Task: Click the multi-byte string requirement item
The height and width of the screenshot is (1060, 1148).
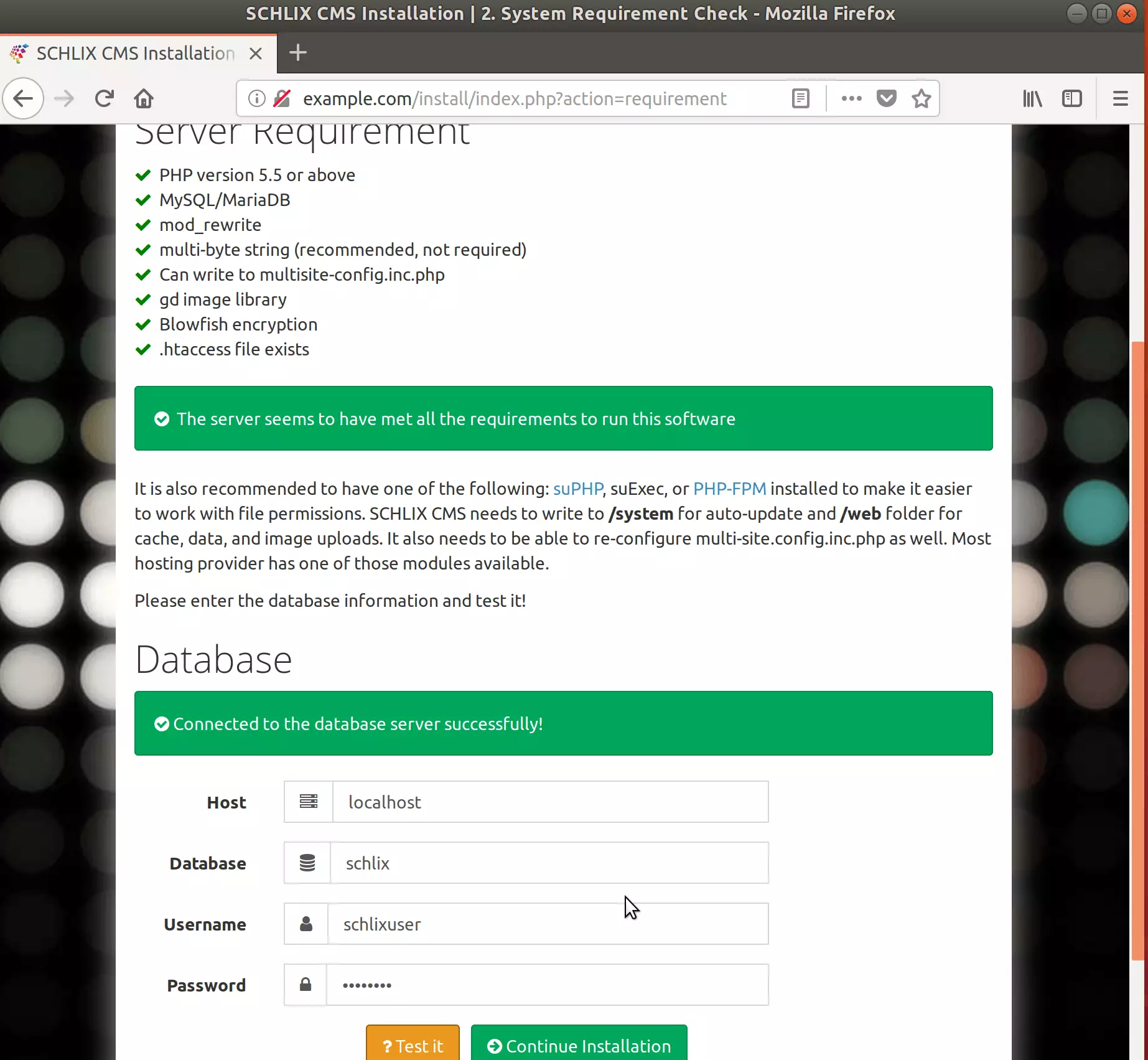Action: coord(343,250)
